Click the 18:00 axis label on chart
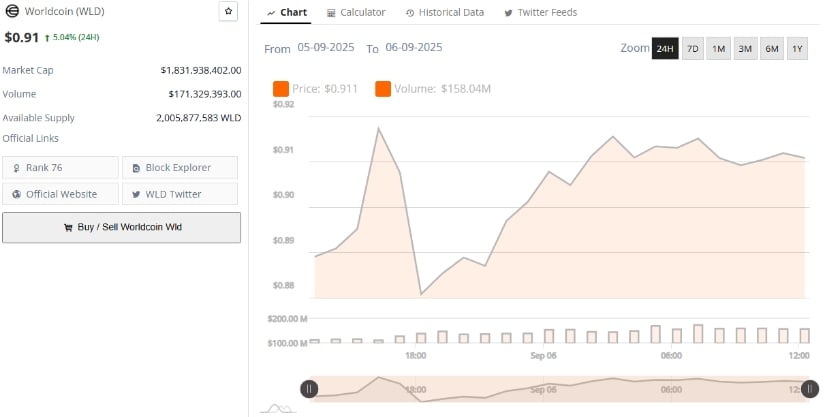 [416, 356]
